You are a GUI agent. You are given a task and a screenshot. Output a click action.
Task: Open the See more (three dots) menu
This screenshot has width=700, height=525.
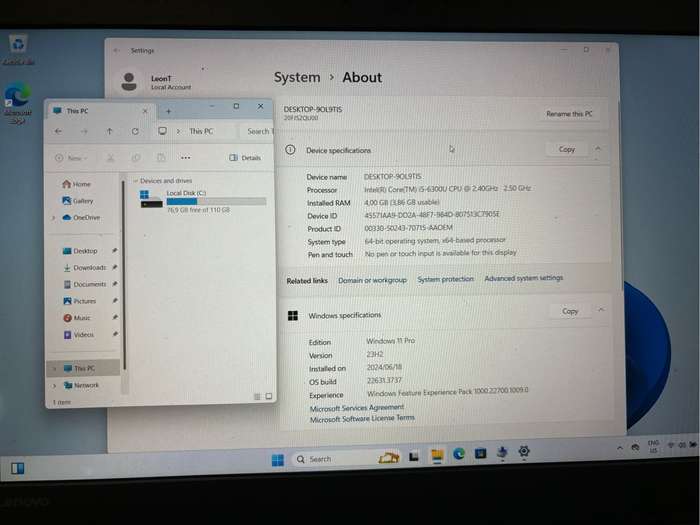[x=186, y=158]
